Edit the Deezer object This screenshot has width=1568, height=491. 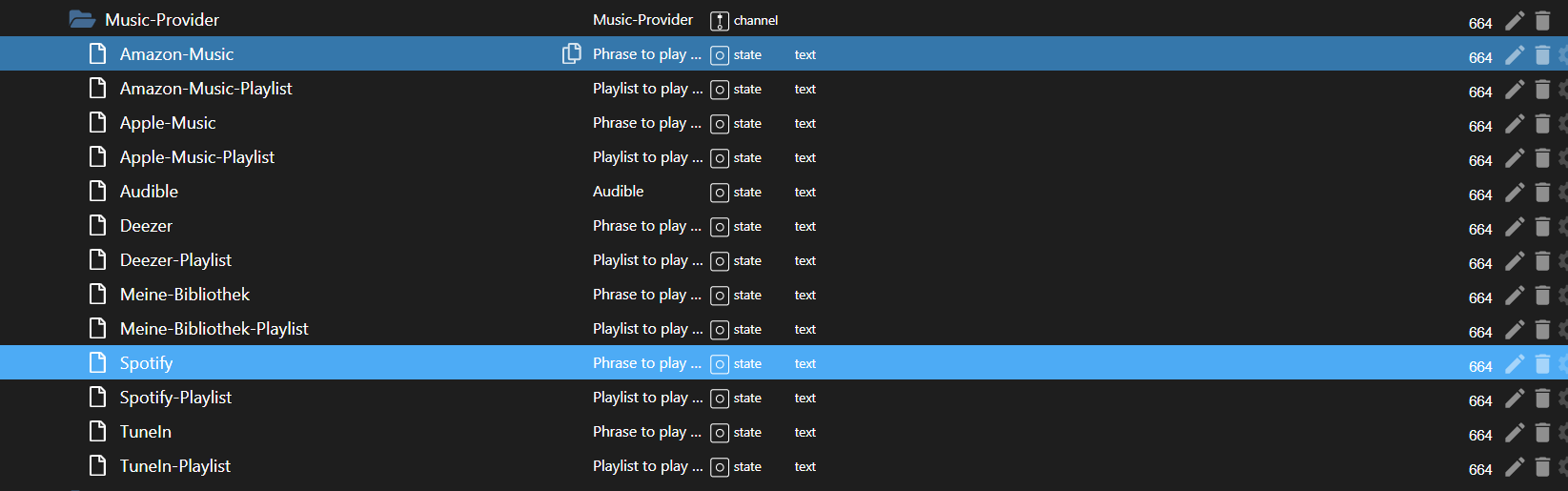(1515, 227)
